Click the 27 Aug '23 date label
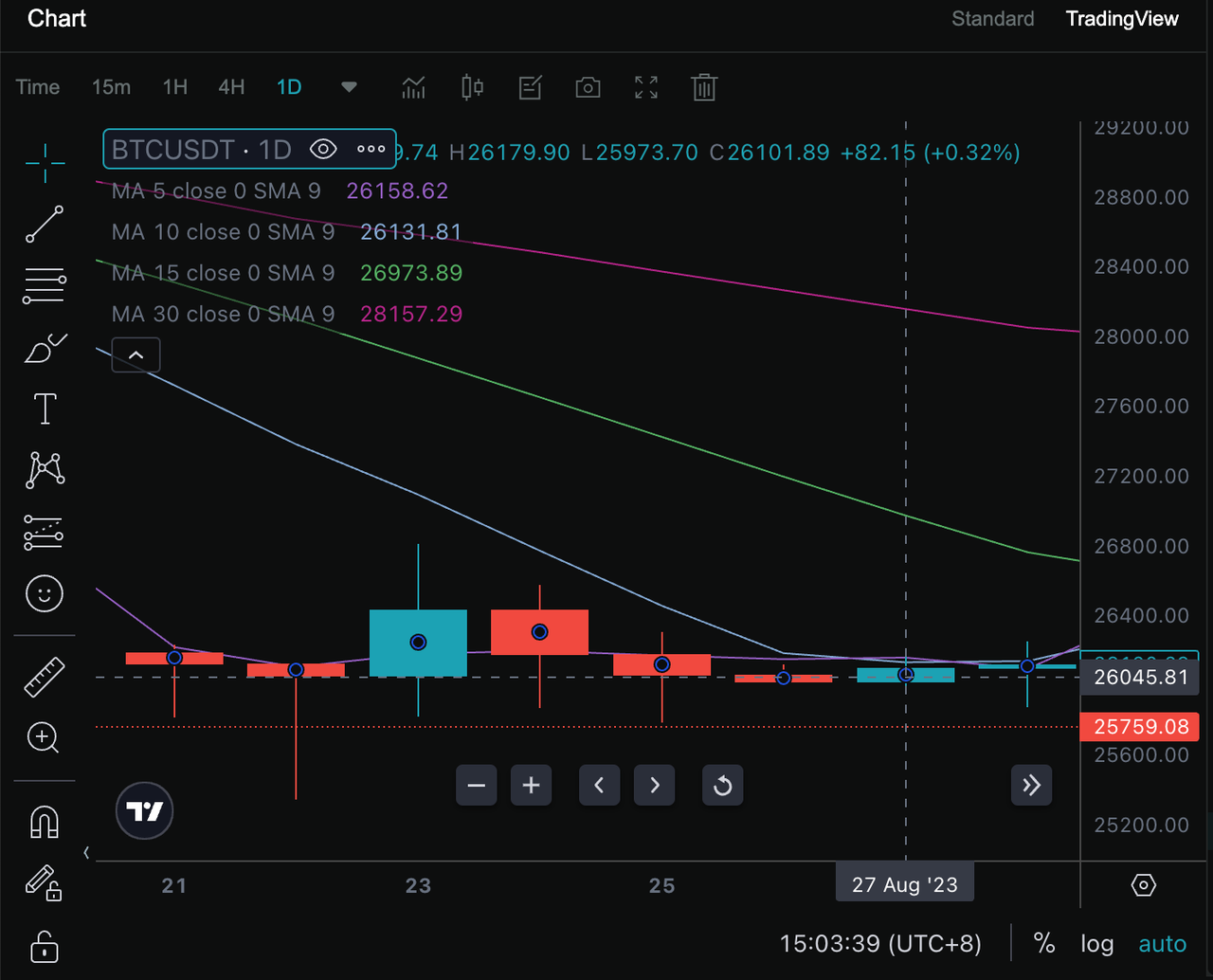Image resolution: width=1213 pixels, height=980 pixels. (905, 885)
